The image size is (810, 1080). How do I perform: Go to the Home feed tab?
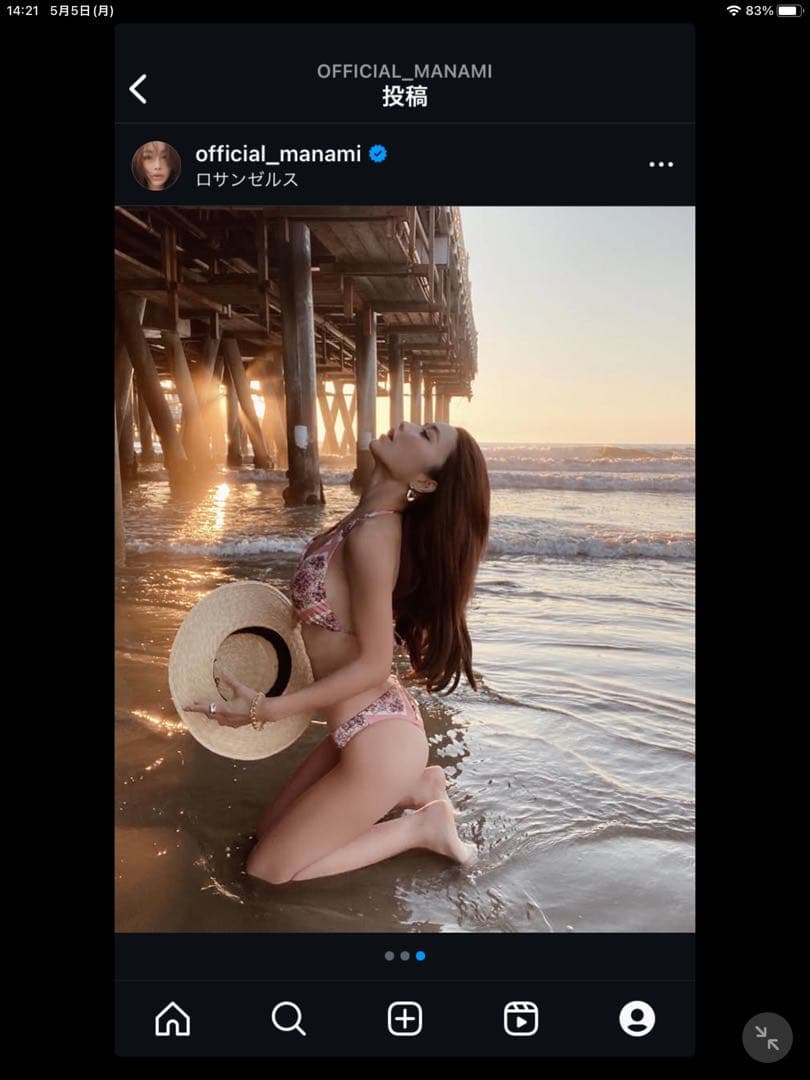(172, 1019)
